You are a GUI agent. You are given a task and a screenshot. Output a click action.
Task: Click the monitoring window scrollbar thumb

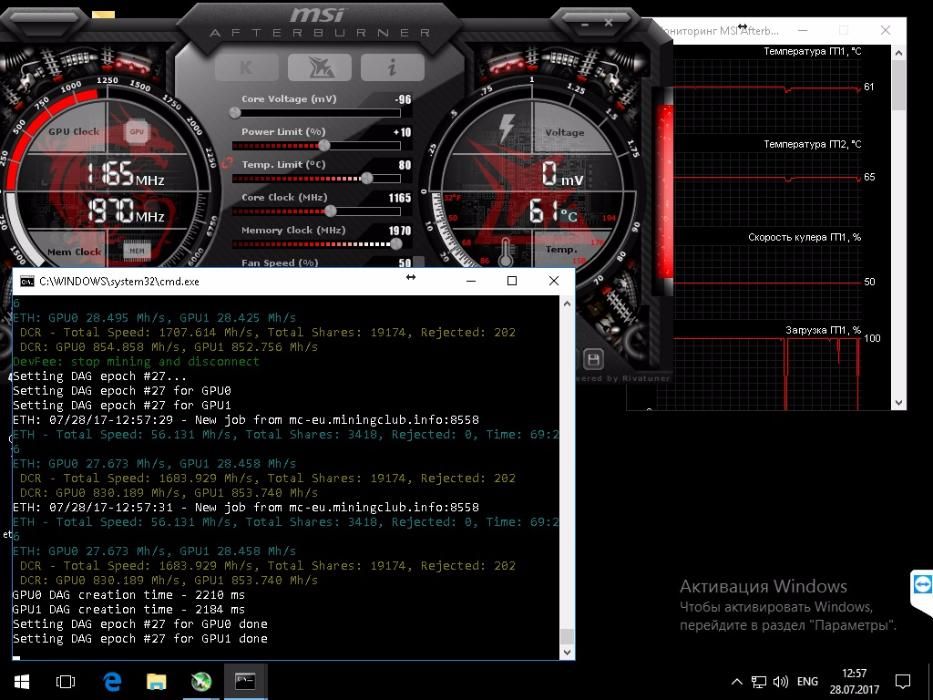tap(898, 85)
